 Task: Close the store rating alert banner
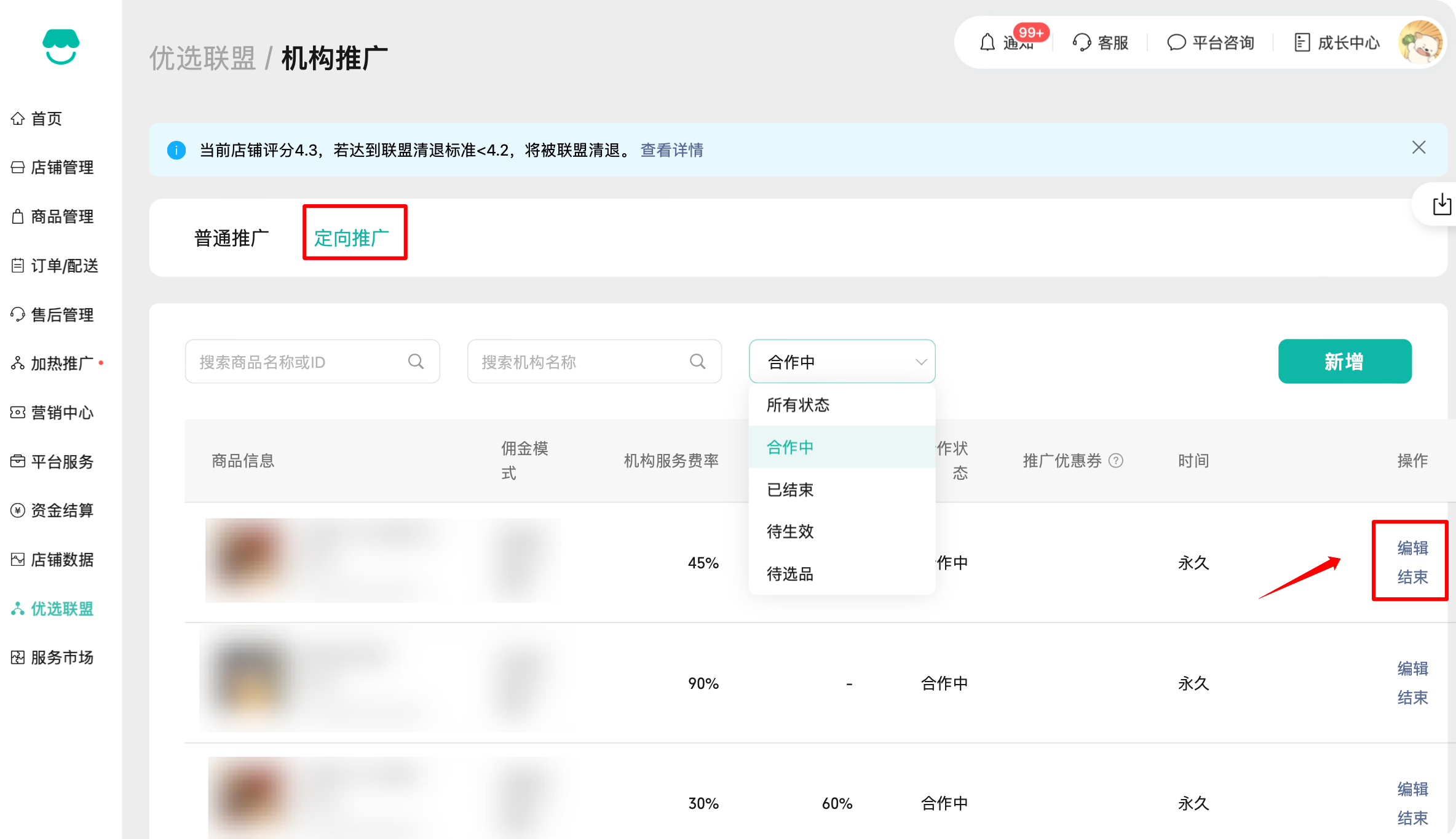click(1419, 148)
